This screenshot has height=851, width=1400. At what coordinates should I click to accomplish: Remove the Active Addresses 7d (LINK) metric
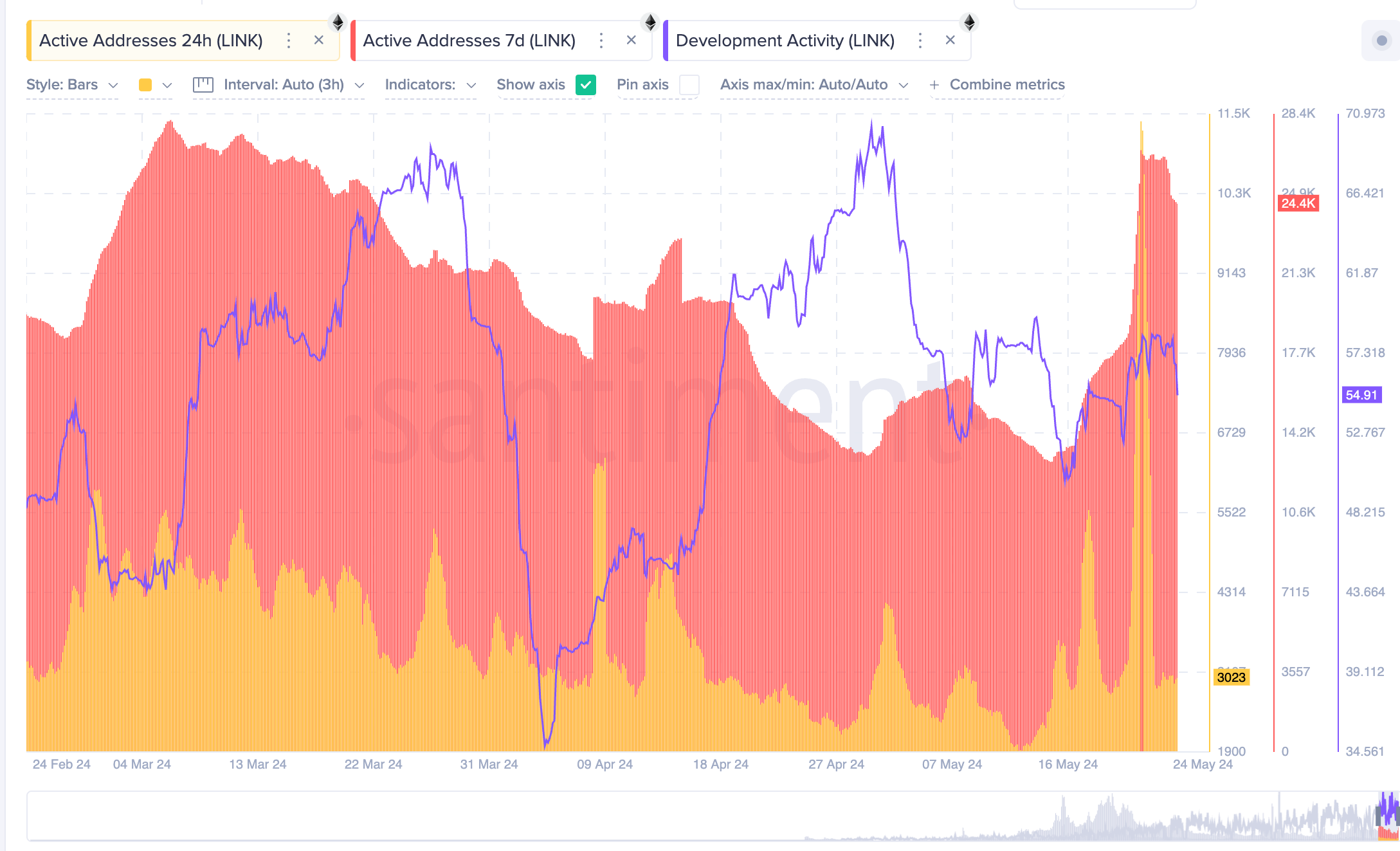(x=631, y=41)
